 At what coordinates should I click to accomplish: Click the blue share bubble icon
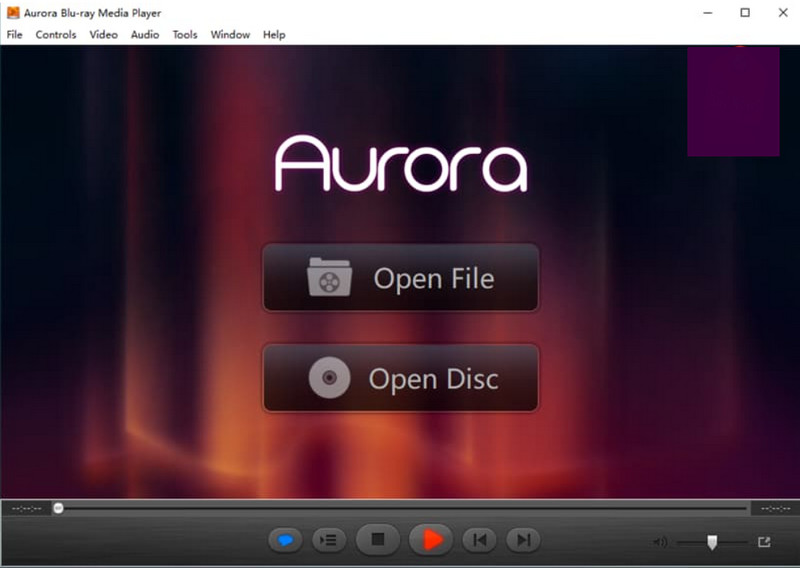coord(285,540)
